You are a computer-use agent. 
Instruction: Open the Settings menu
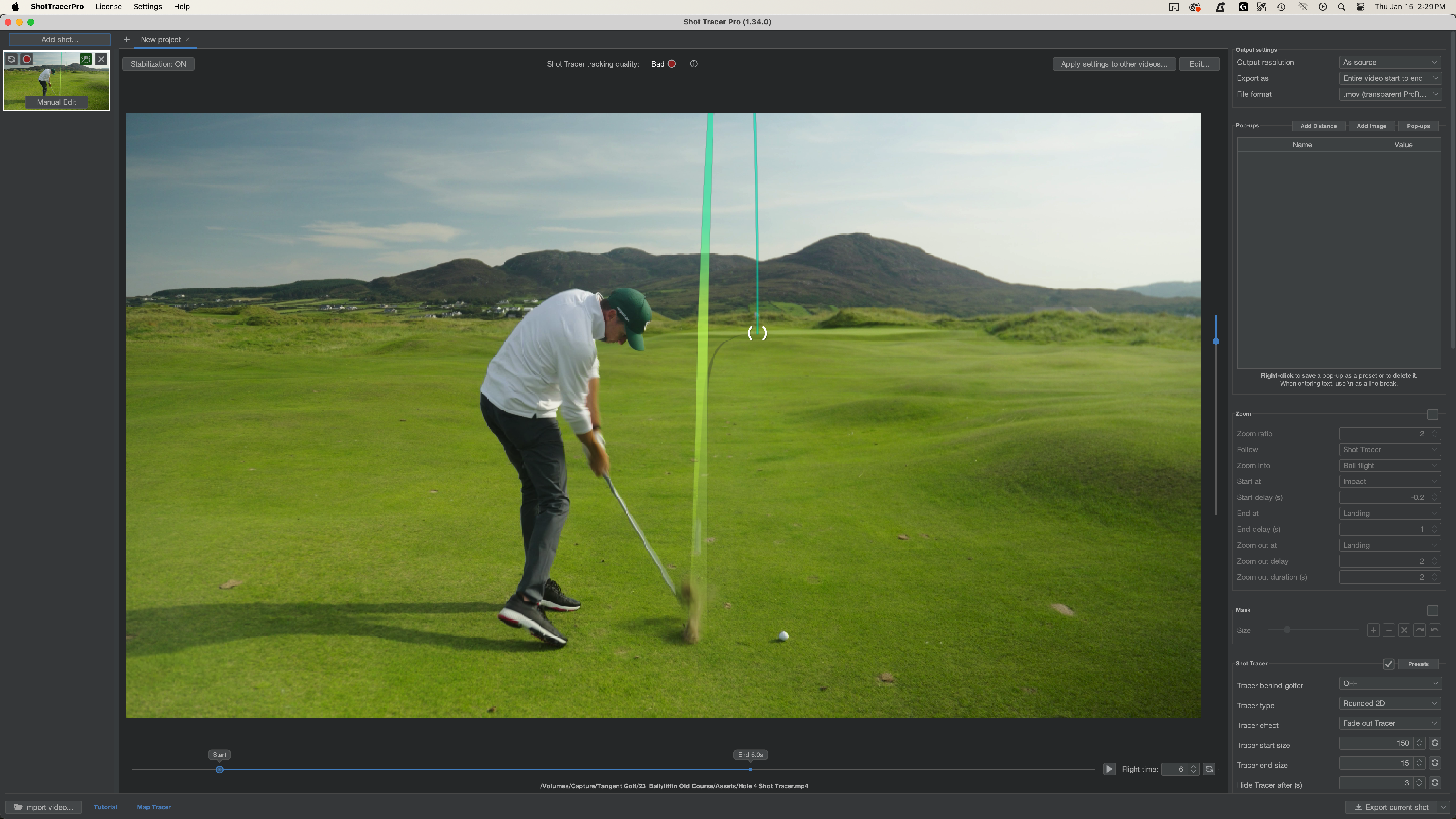pos(148,7)
